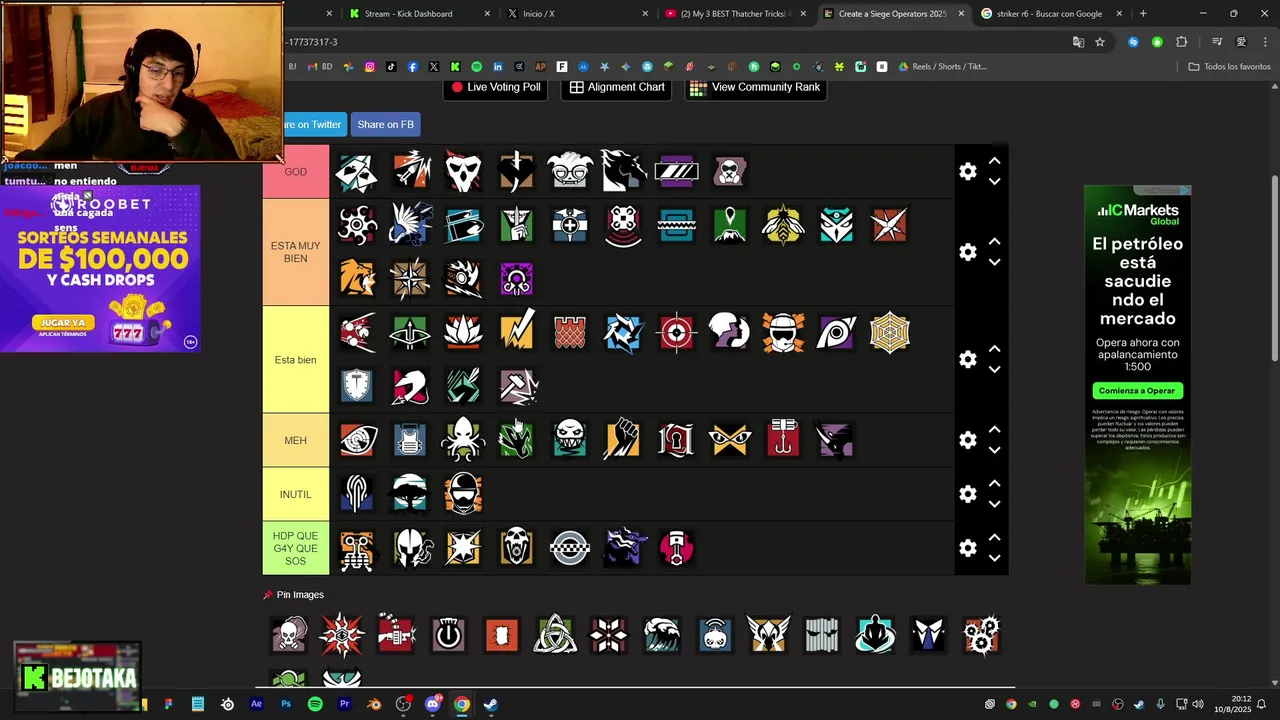Move INUTIL row down with arrow
Viewport: 1280px width, 720px height.
(994, 504)
